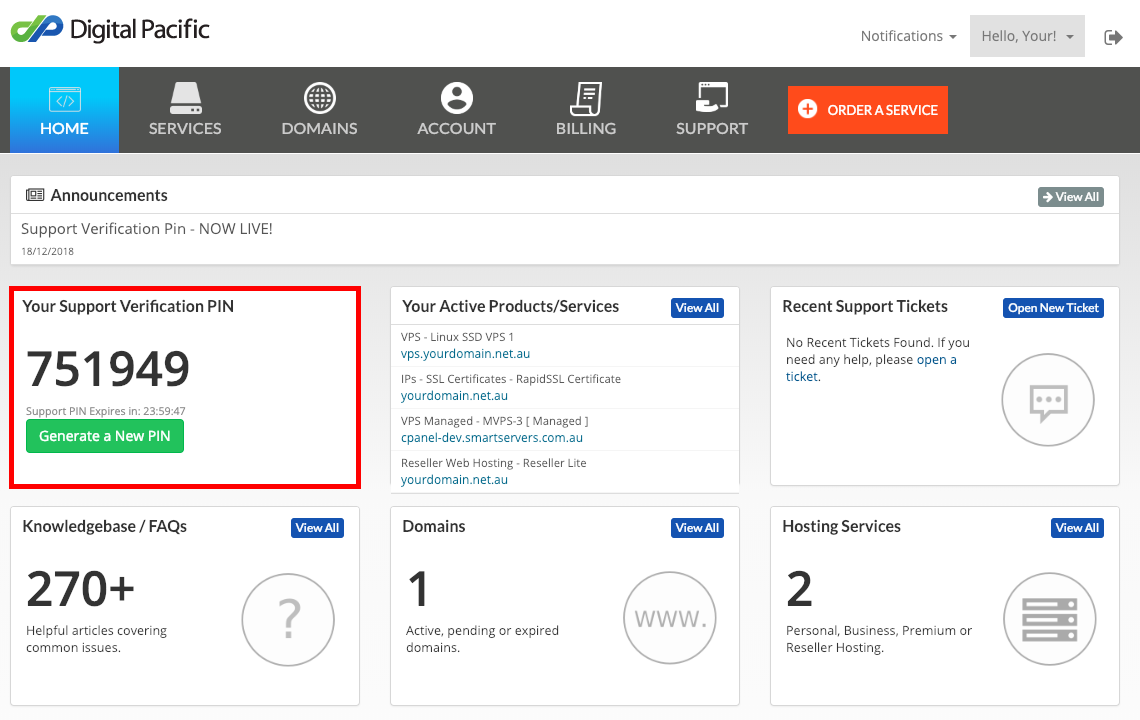This screenshot has width=1140, height=720.
Task: Open yourdomain.net.au under Reseller Lite
Action: click(454, 480)
